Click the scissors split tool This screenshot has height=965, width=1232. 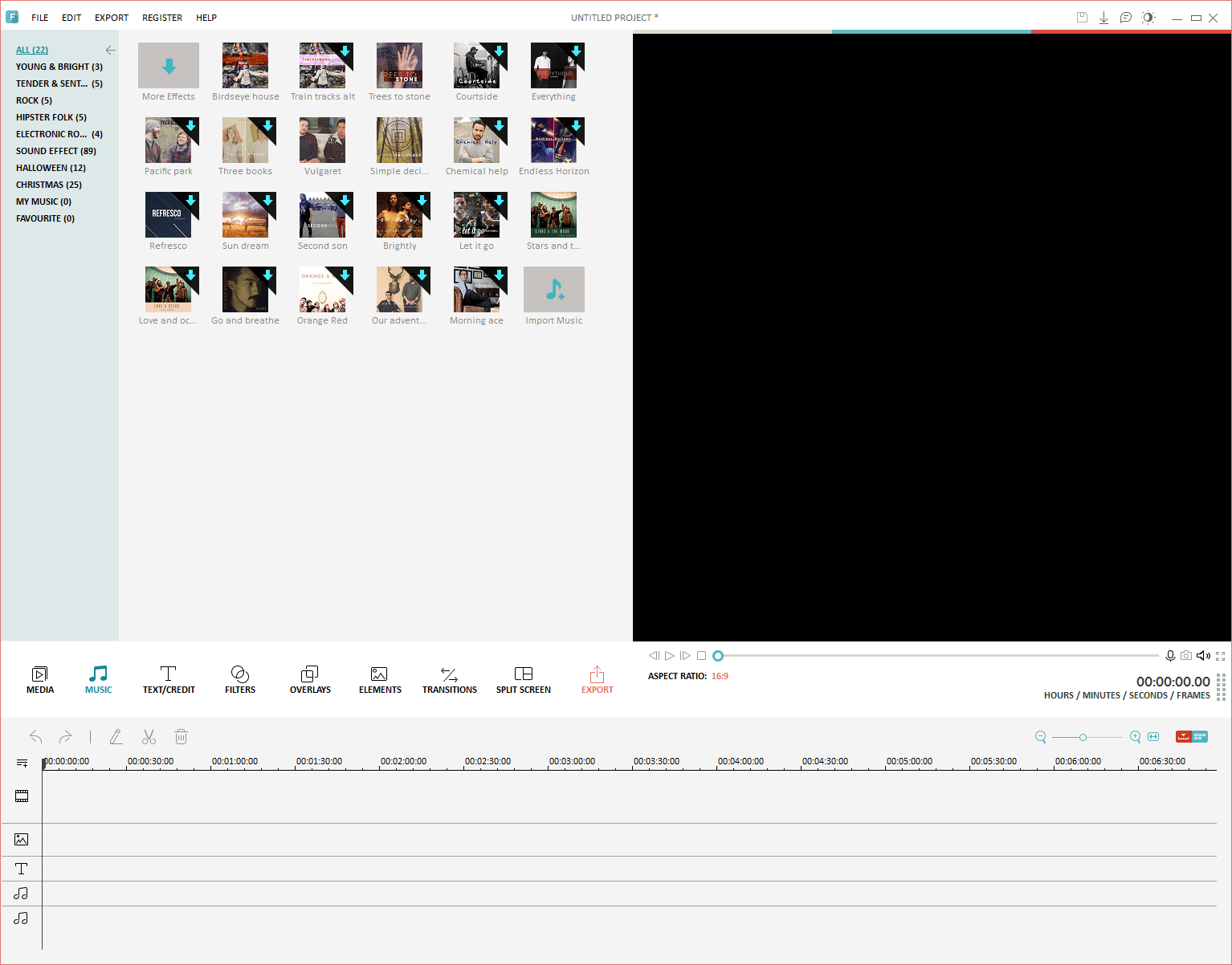pos(149,737)
